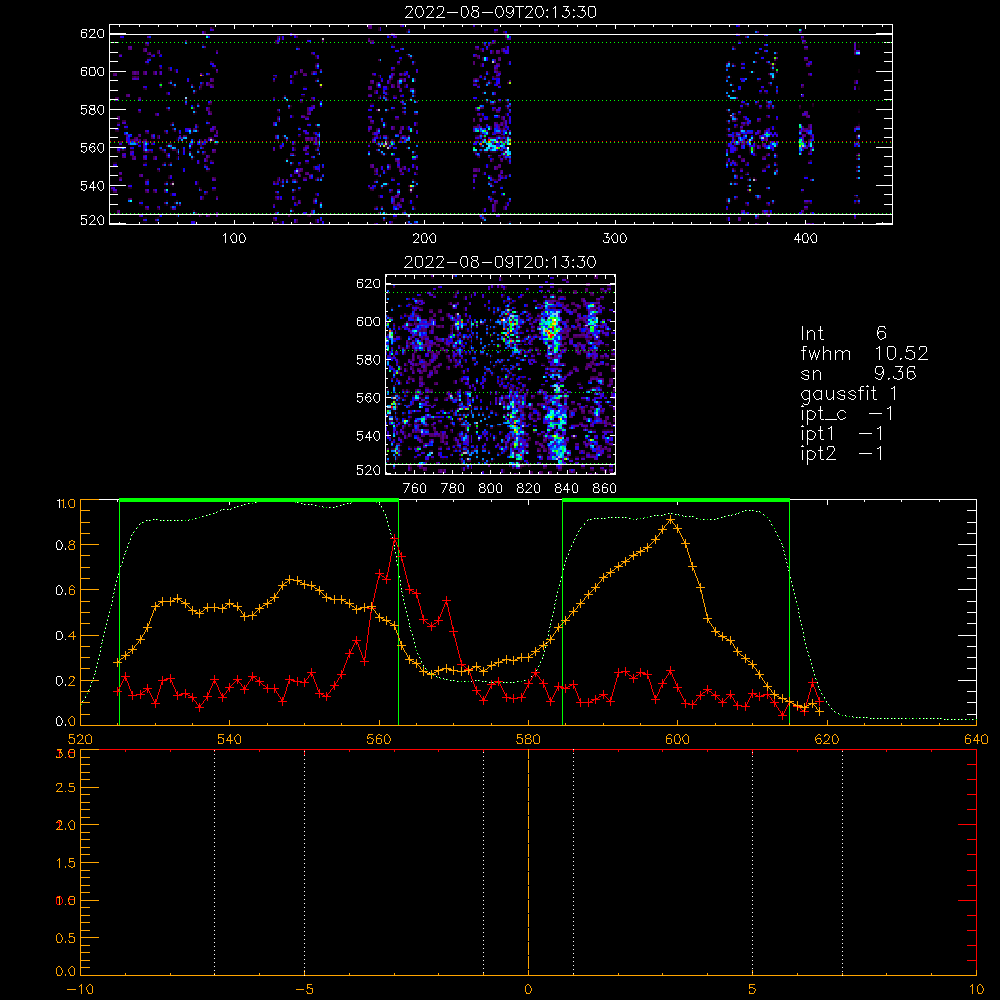This screenshot has height=1000, width=1000.
Task: Click the '0.4' y-axis label on profile plot
Action: 65,636
